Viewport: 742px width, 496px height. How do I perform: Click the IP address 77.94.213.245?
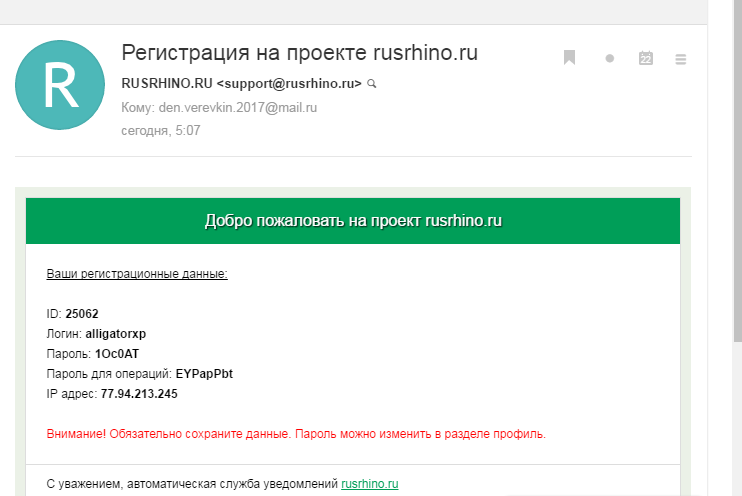pyautogui.click(x=139, y=394)
